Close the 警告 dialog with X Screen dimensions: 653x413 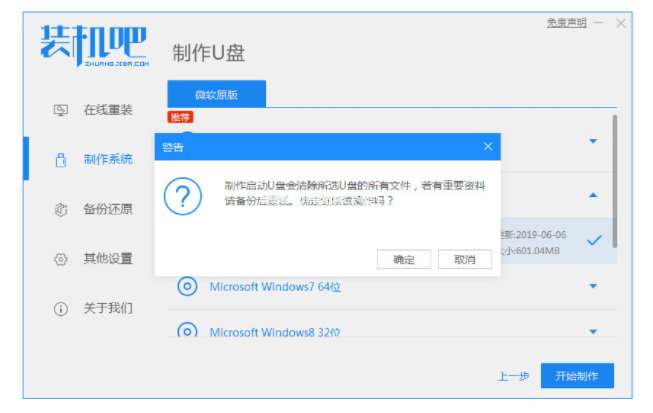(488, 147)
